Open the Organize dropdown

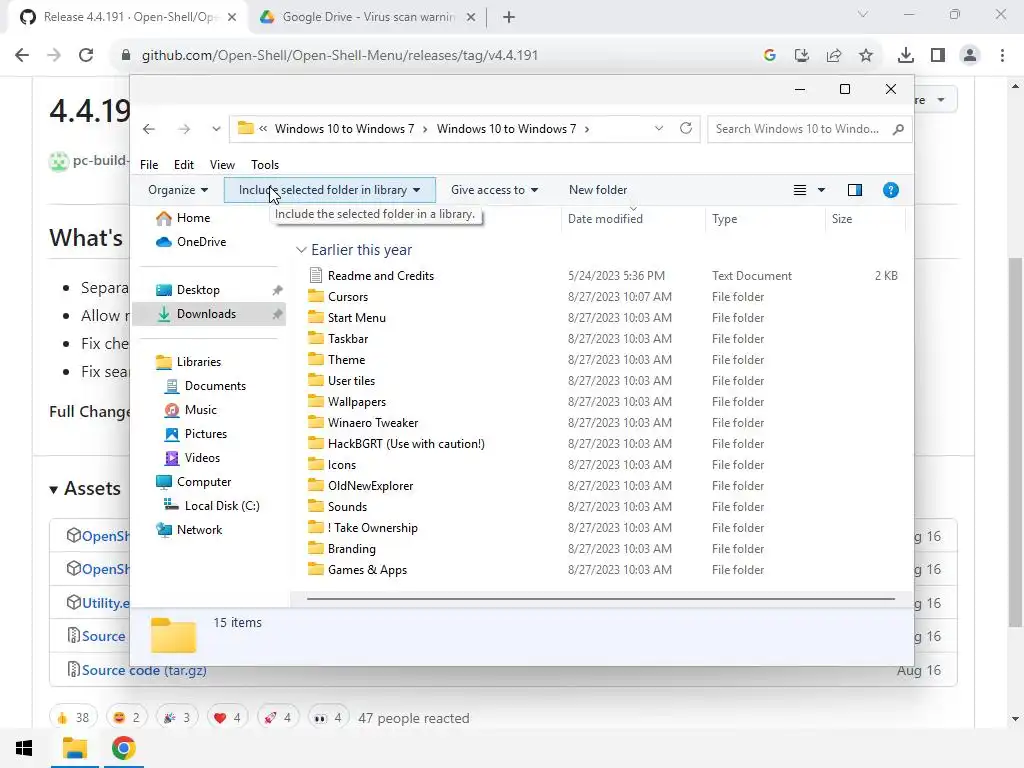coord(178,190)
